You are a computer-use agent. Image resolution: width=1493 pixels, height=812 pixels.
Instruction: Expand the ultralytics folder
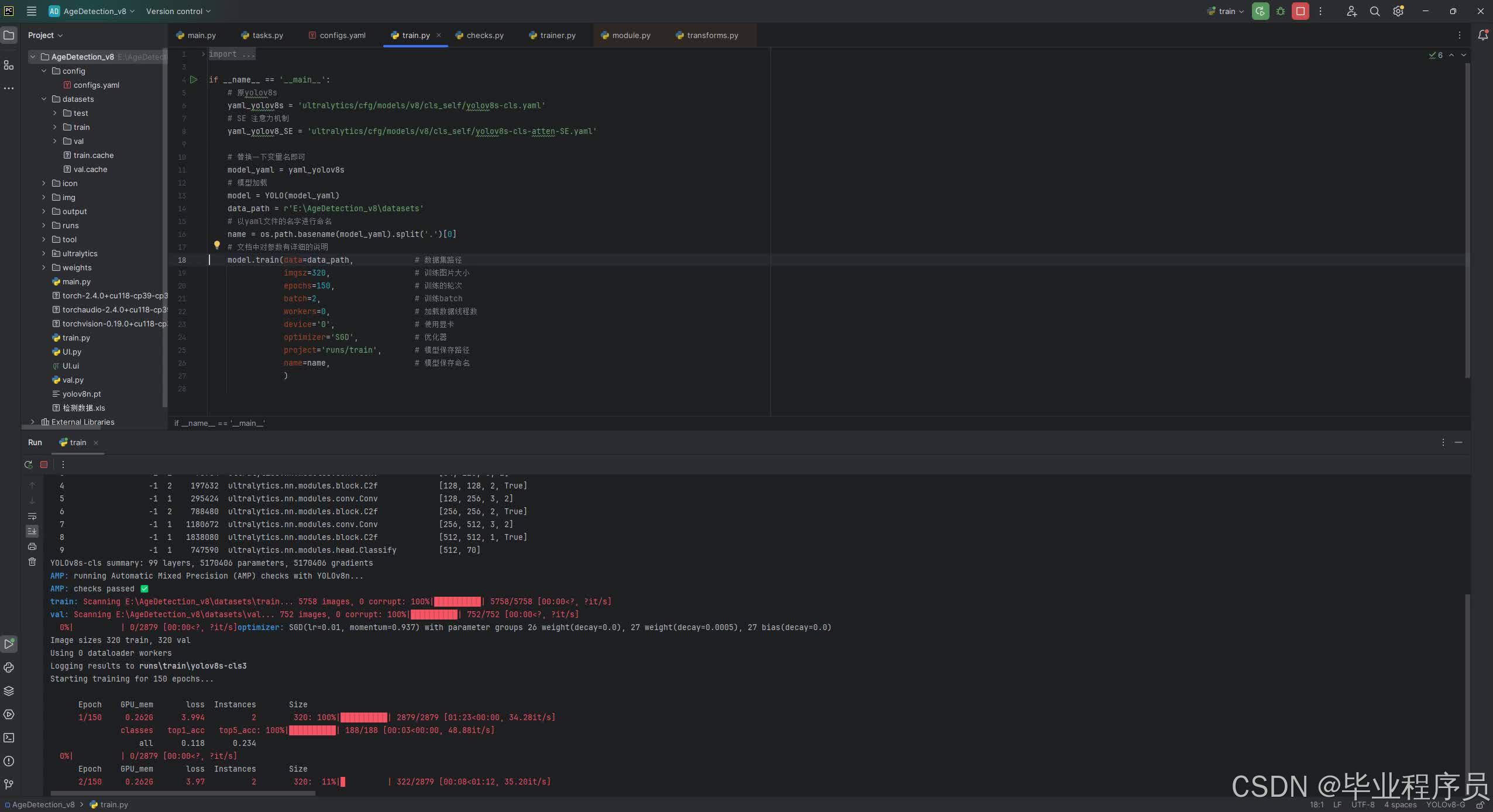[44, 253]
